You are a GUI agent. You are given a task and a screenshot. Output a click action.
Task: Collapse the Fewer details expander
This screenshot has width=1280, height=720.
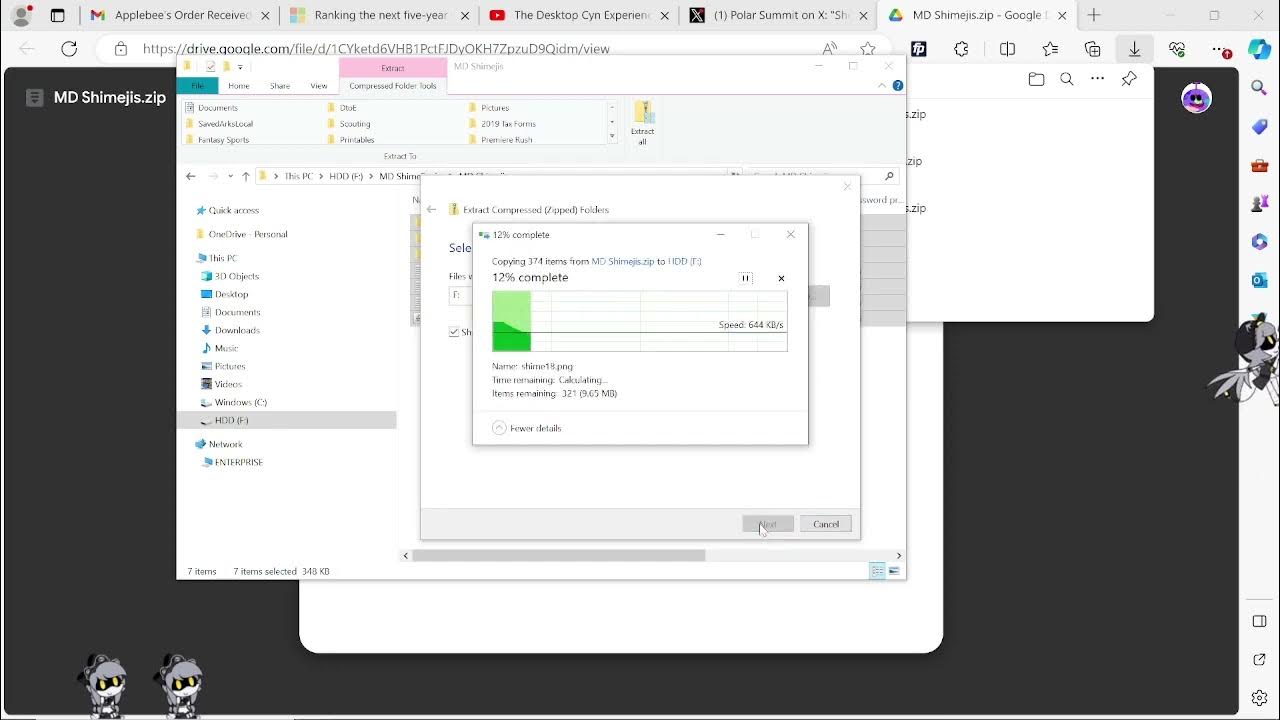click(527, 428)
